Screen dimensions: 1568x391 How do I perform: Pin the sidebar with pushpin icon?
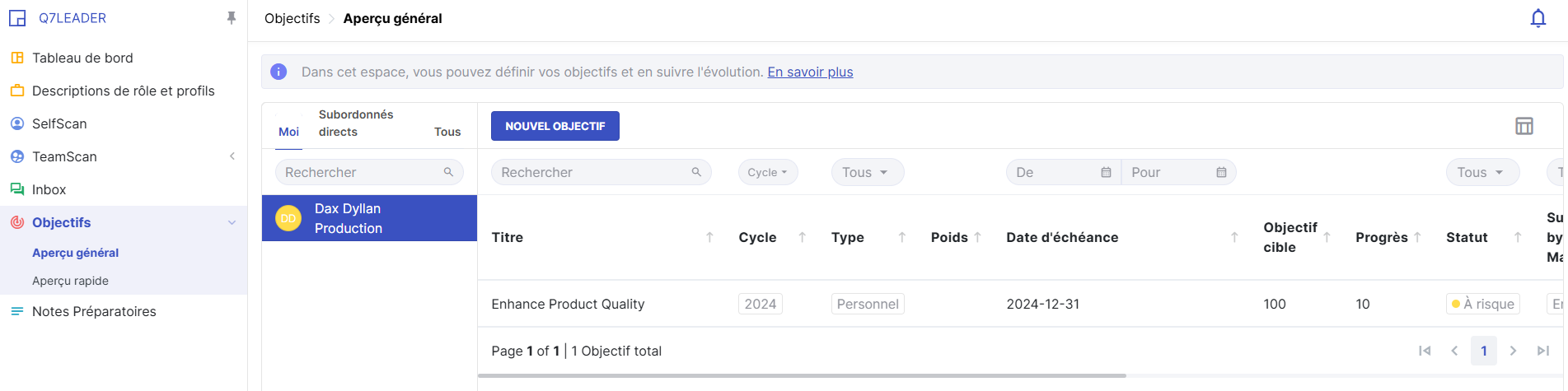click(232, 18)
